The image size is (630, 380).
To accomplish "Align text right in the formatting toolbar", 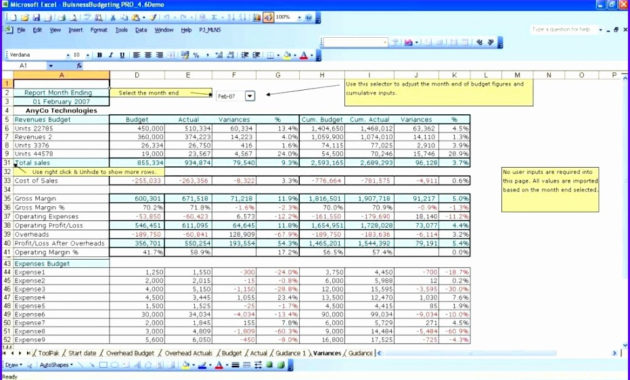I will pos(159,55).
